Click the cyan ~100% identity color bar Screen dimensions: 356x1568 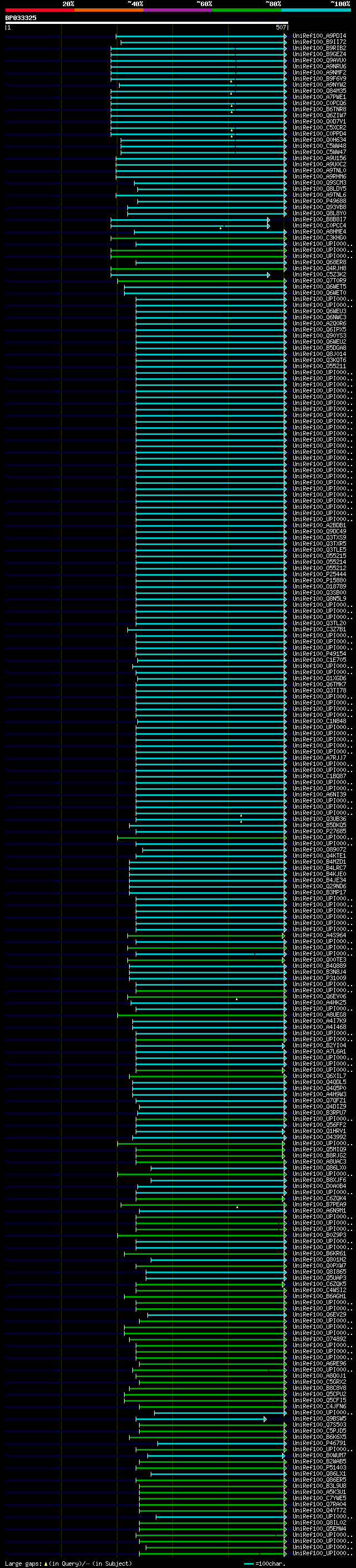317,10
